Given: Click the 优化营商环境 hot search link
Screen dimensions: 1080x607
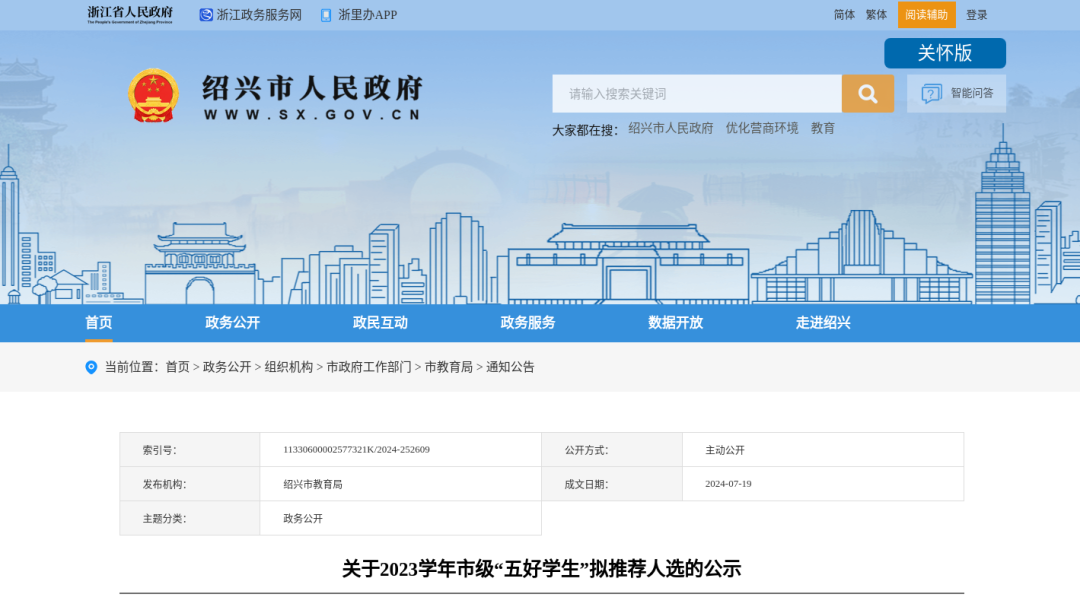Looking at the screenshot, I should (x=762, y=128).
